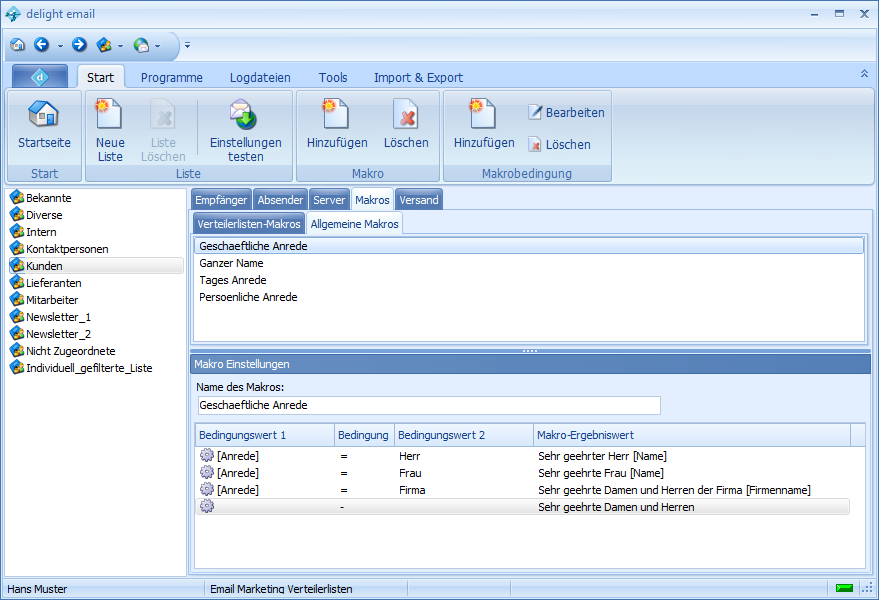Click the small home icon in quick toolbar
This screenshot has height=600, width=879.
click(x=18, y=45)
